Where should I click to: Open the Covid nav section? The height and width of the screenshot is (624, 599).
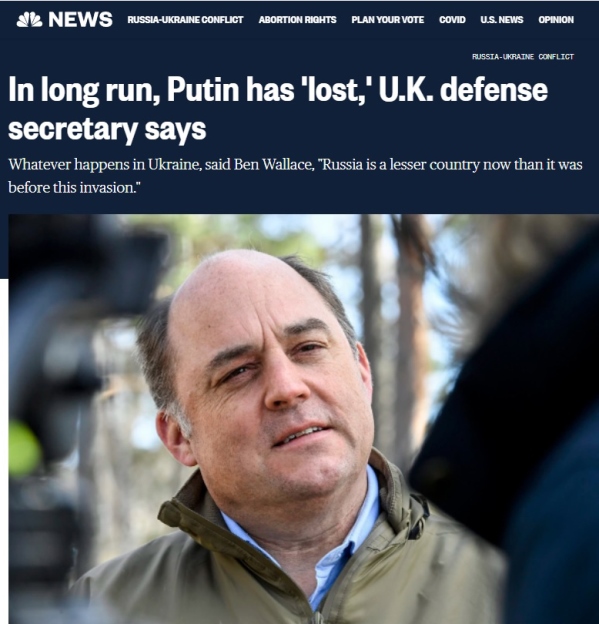click(x=452, y=20)
